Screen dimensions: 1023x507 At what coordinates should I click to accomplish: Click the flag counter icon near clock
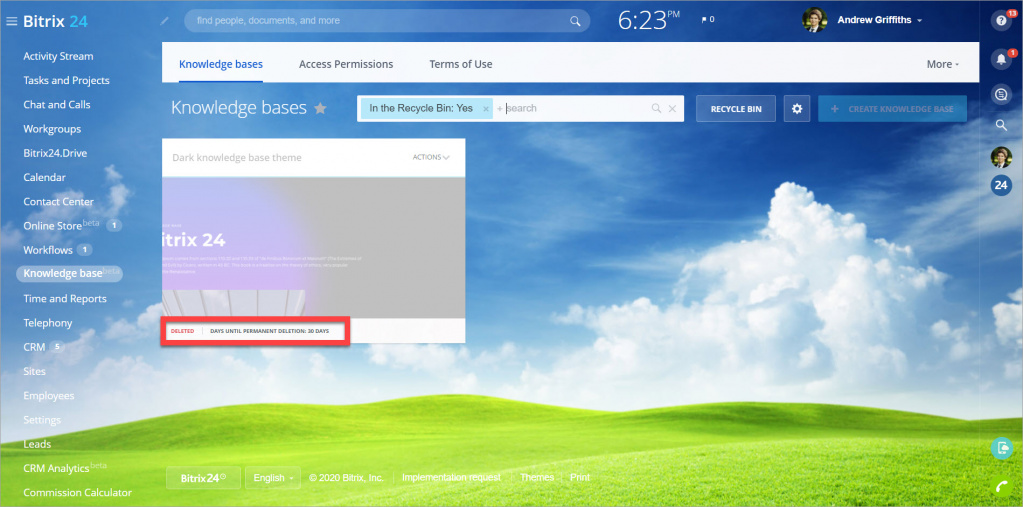pyautogui.click(x=707, y=20)
